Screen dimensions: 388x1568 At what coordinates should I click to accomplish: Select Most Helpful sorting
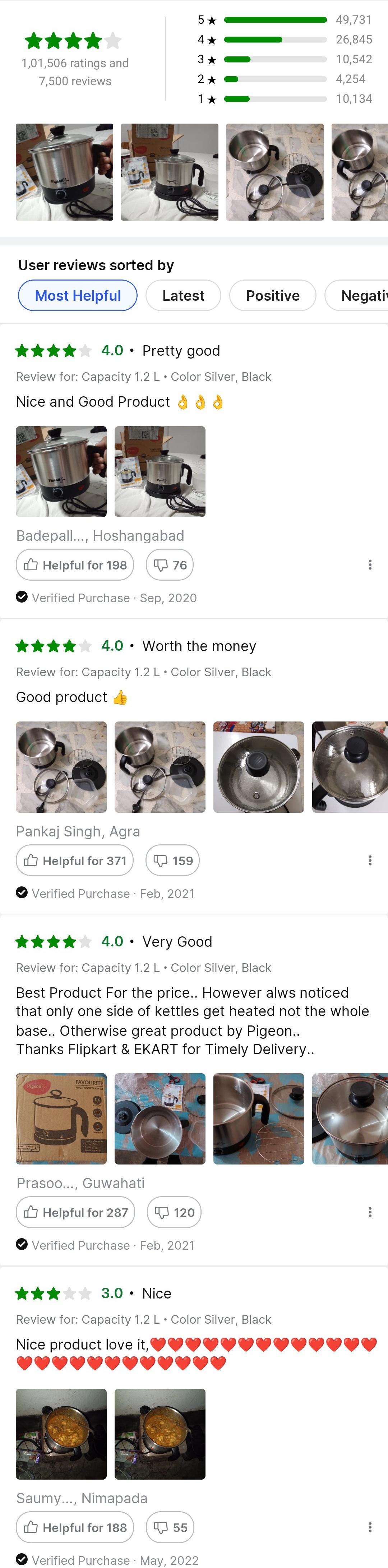(78, 295)
